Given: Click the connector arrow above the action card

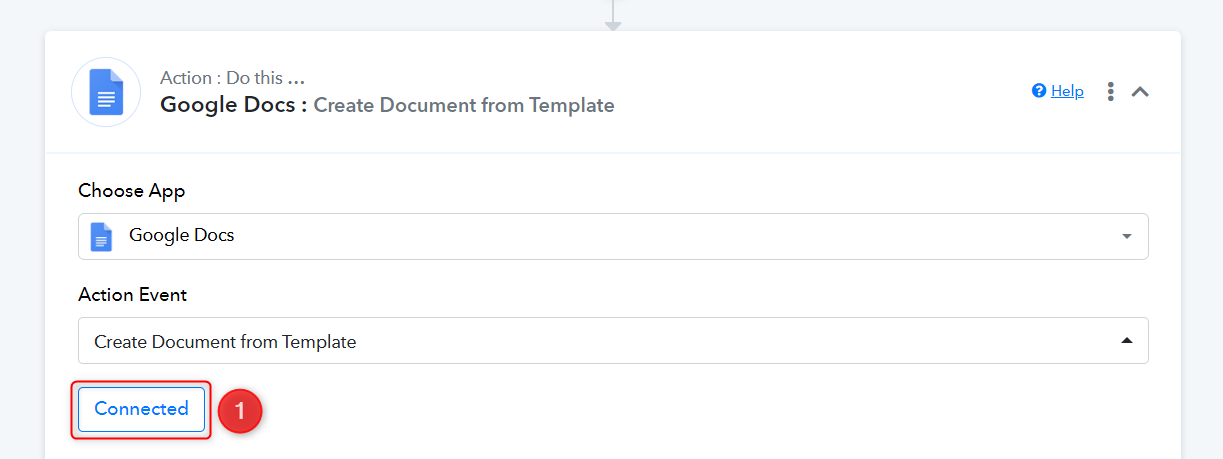Looking at the screenshot, I should 613,15.
